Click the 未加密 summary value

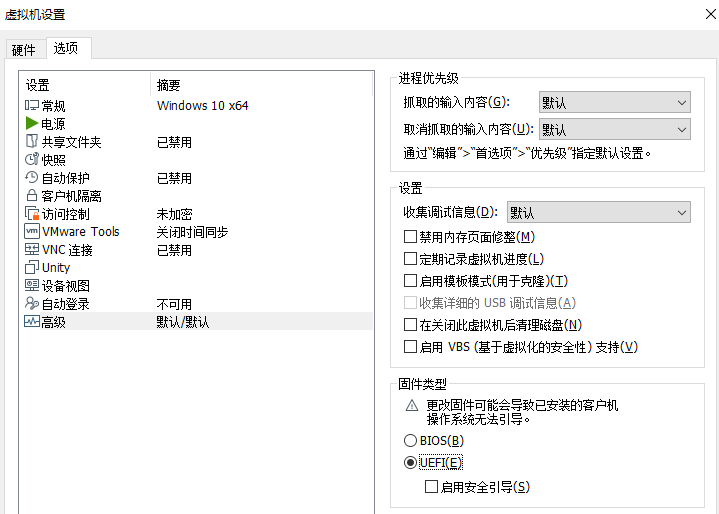174,214
